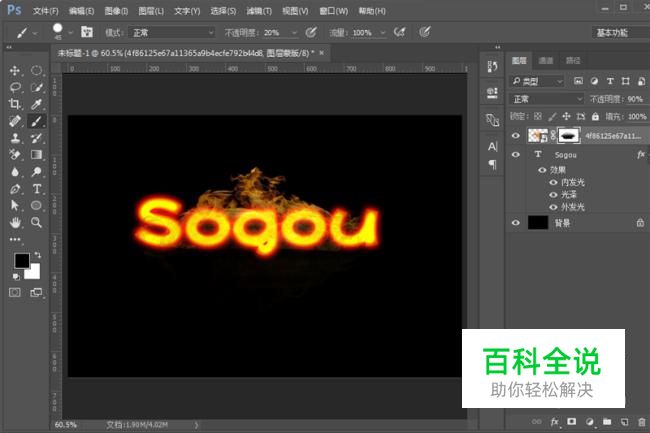Click the add layer mask button
Image resolution: width=650 pixels, height=433 pixels.
click(572, 422)
